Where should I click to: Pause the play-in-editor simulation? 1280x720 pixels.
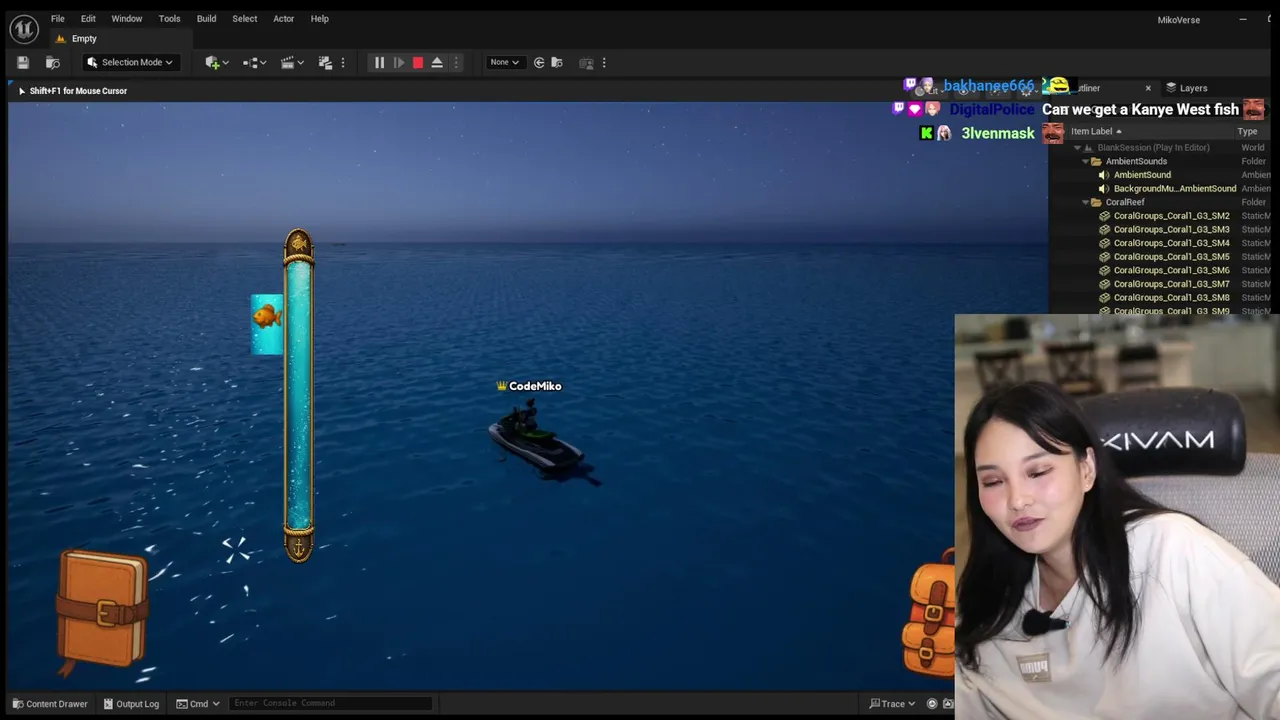point(379,63)
